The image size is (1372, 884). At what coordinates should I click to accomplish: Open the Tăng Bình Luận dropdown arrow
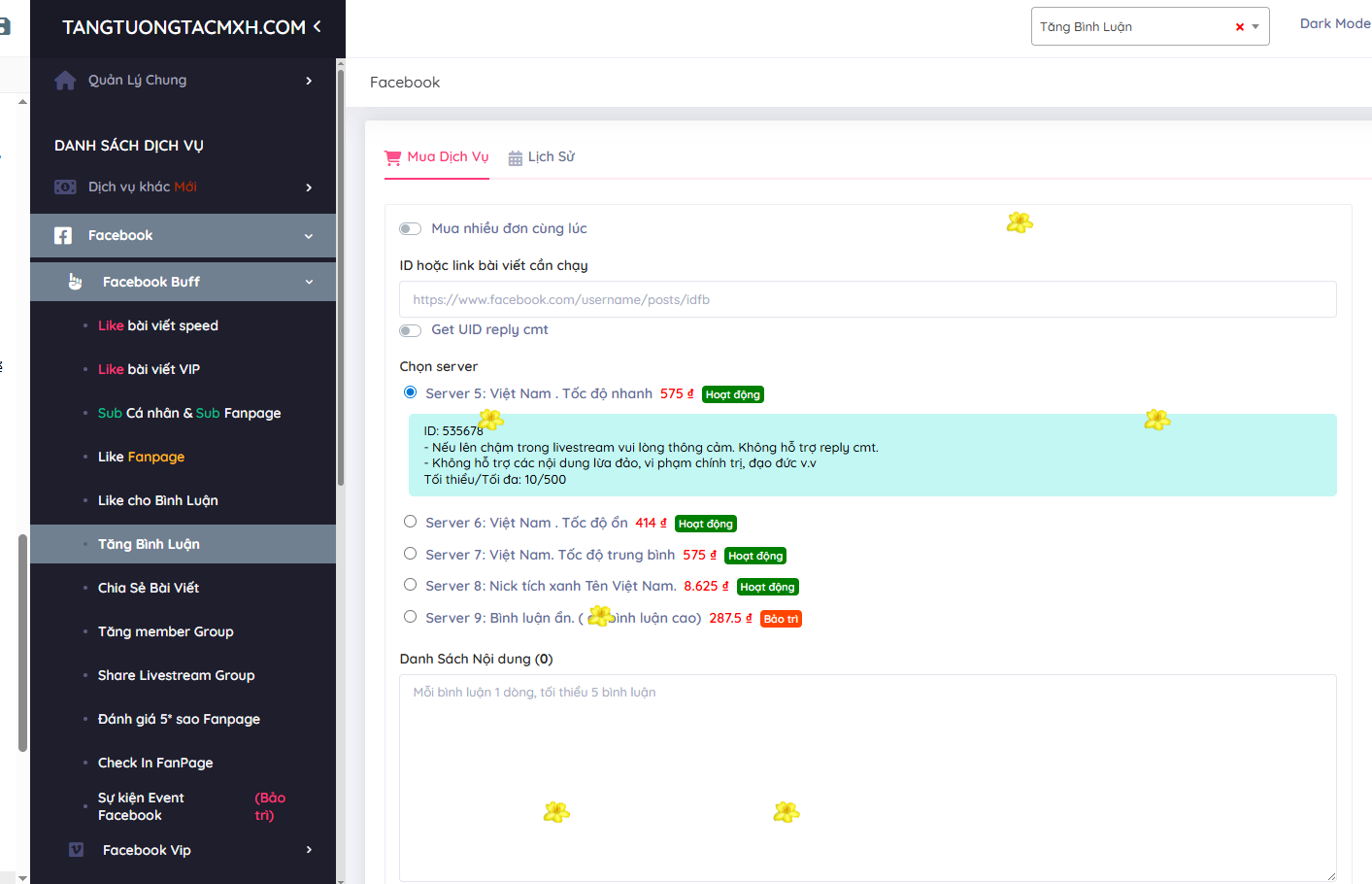[1255, 27]
